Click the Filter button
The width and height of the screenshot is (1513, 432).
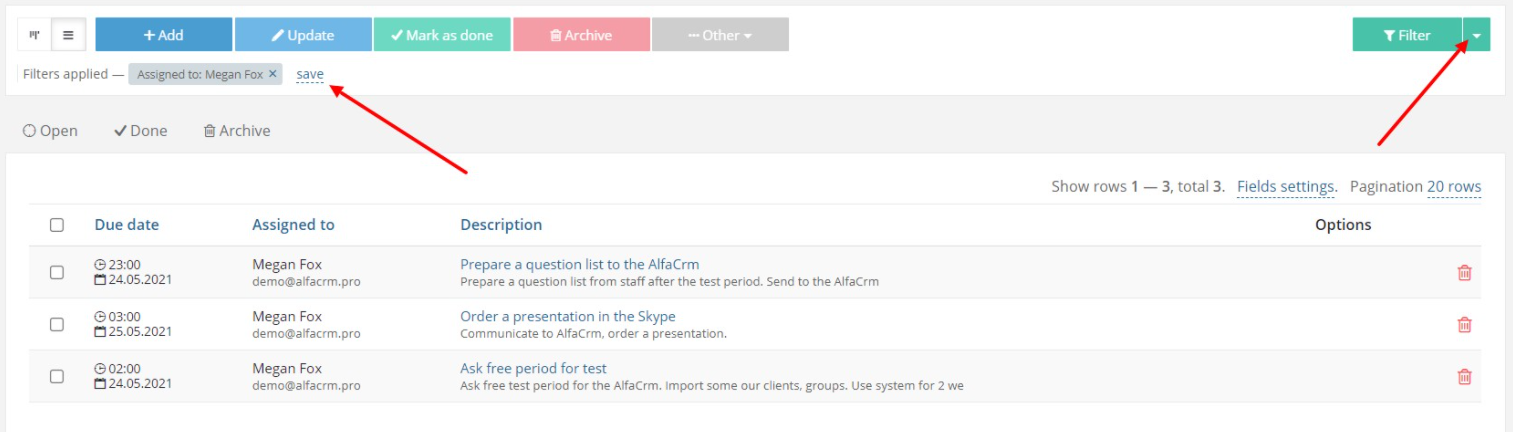[1407, 35]
